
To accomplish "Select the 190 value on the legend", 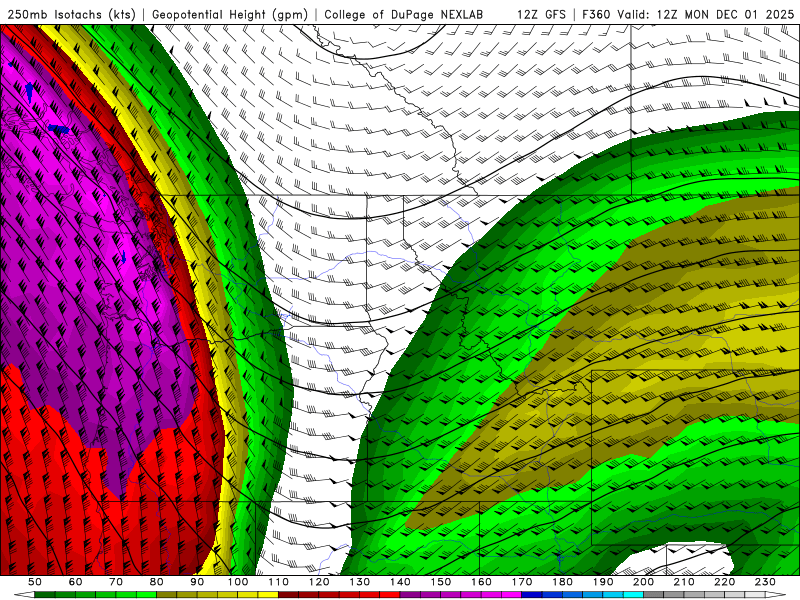I will point(603,582).
